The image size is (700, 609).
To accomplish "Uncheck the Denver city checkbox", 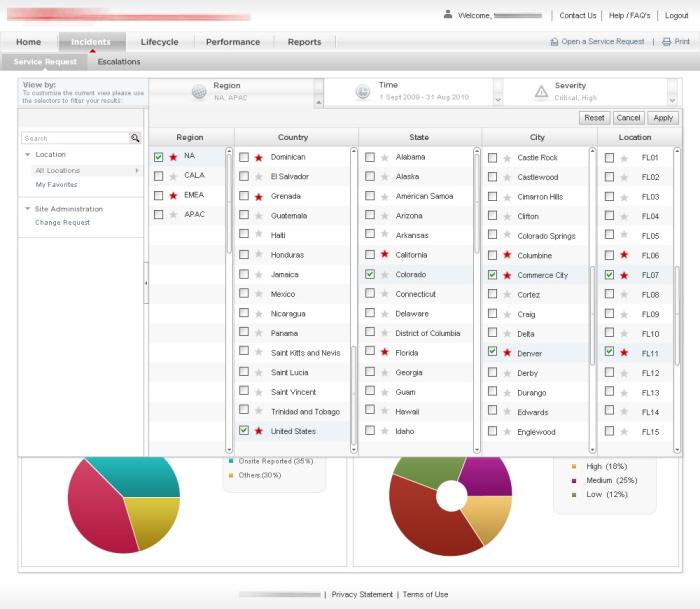I will 492,352.
